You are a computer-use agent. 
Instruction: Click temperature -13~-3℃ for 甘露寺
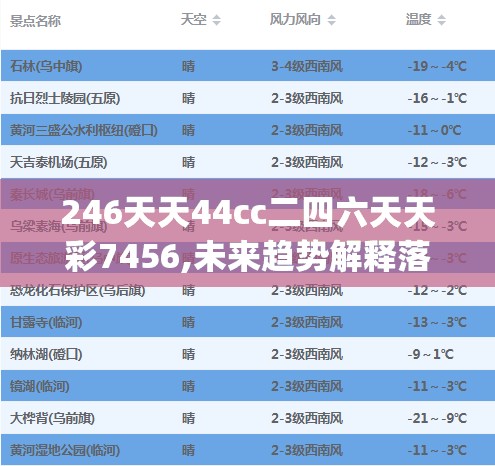(x=437, y=322)
